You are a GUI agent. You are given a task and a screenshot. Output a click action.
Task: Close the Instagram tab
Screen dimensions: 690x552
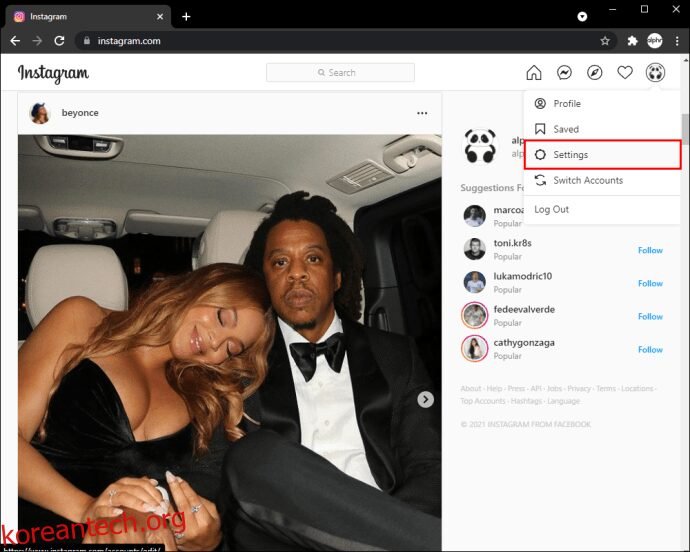pos(160,17)
